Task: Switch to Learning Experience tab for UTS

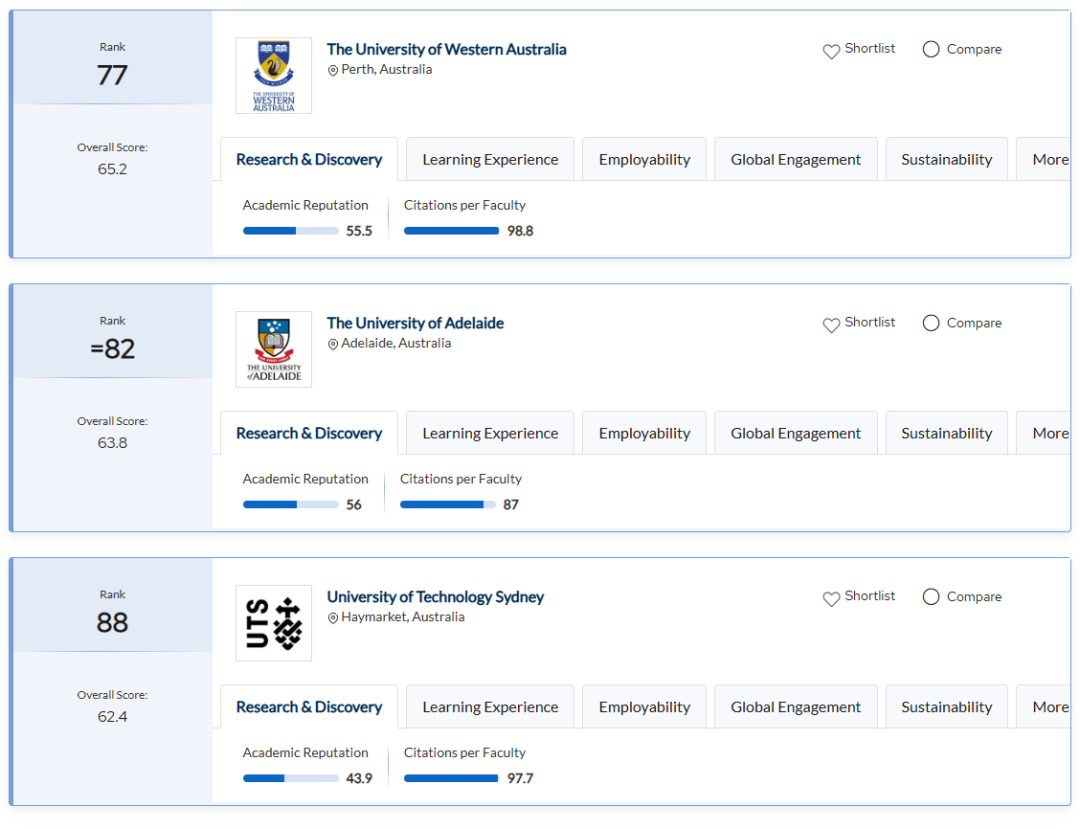Action: point(490,707)
